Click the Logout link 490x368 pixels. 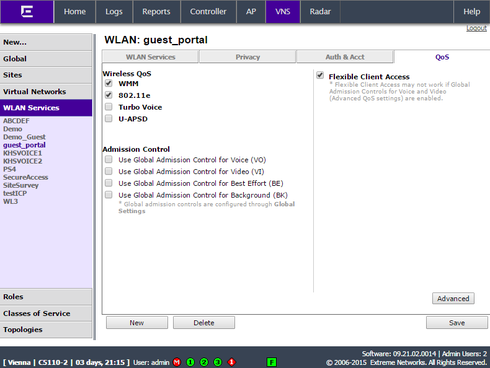pos(476,28)
